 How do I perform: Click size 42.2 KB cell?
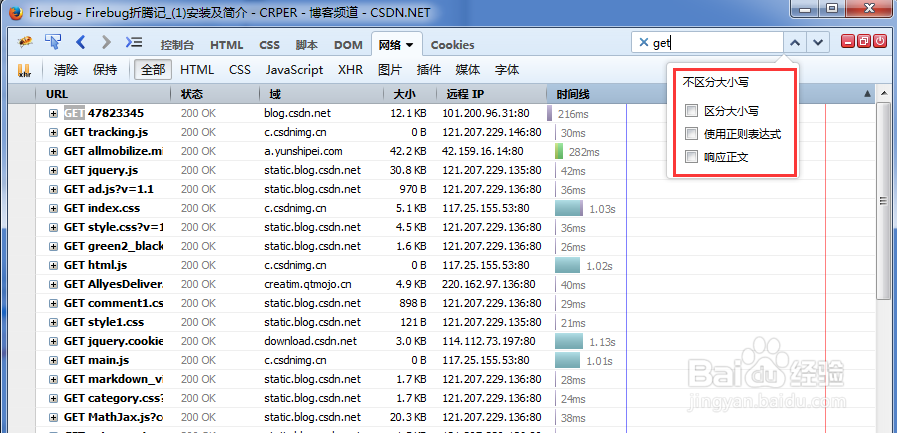tap(407, 152)
